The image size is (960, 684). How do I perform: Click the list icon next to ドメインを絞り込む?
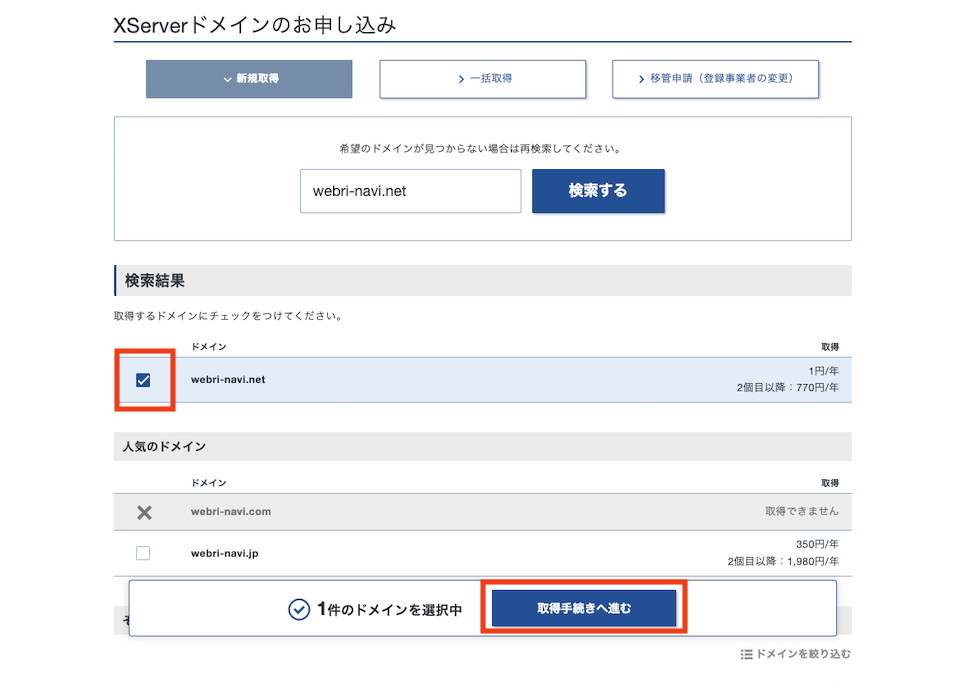[746, 655]
